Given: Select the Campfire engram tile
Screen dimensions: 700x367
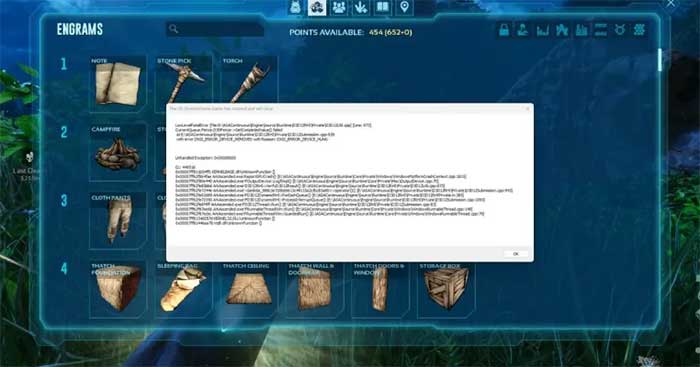Looking at the screenshot, I should [118, 152].
